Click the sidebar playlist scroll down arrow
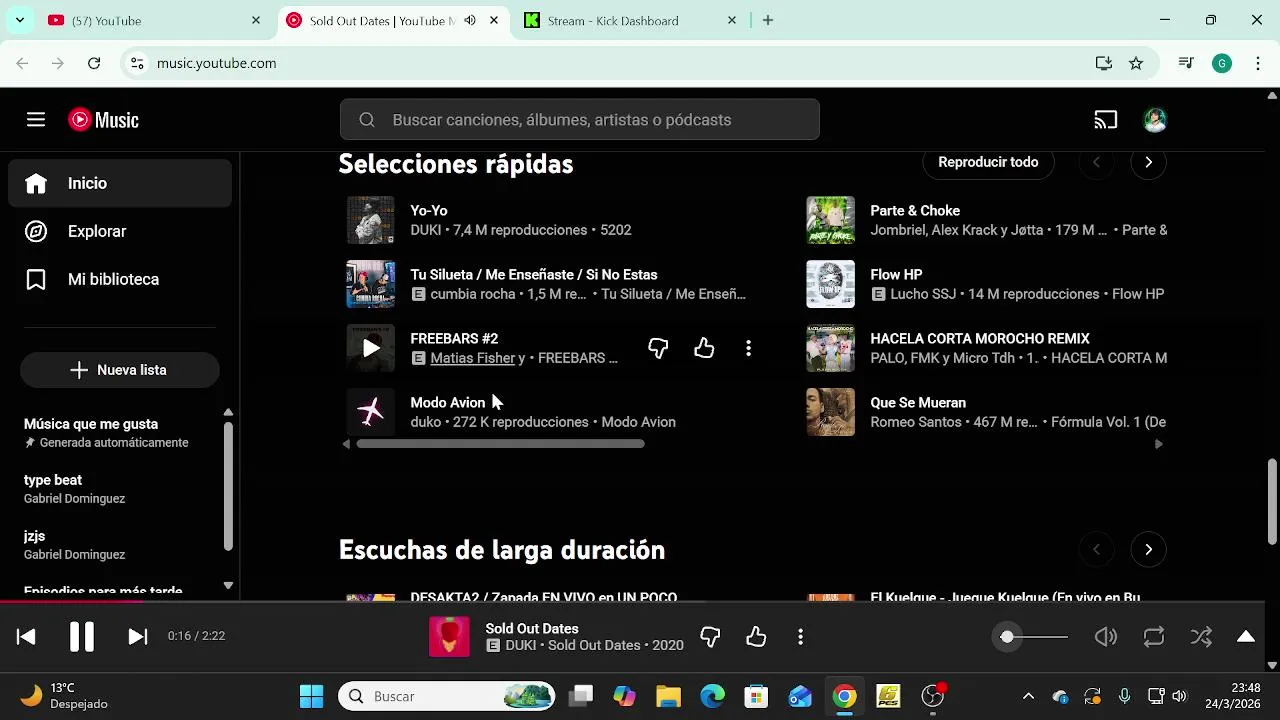Screen dimensions: 1280x720 click(x=228, y=586)
